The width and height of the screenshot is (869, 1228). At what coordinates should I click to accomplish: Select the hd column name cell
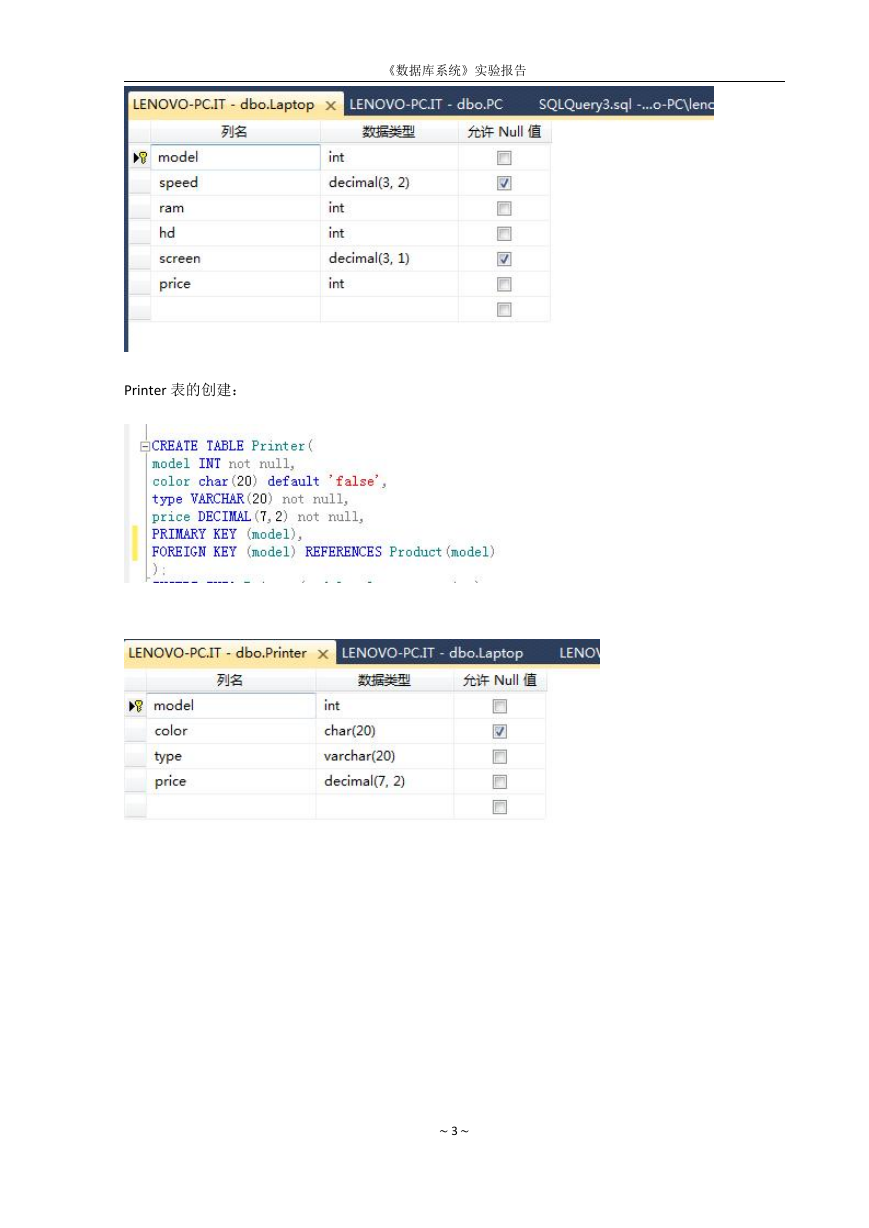point(235,233)
